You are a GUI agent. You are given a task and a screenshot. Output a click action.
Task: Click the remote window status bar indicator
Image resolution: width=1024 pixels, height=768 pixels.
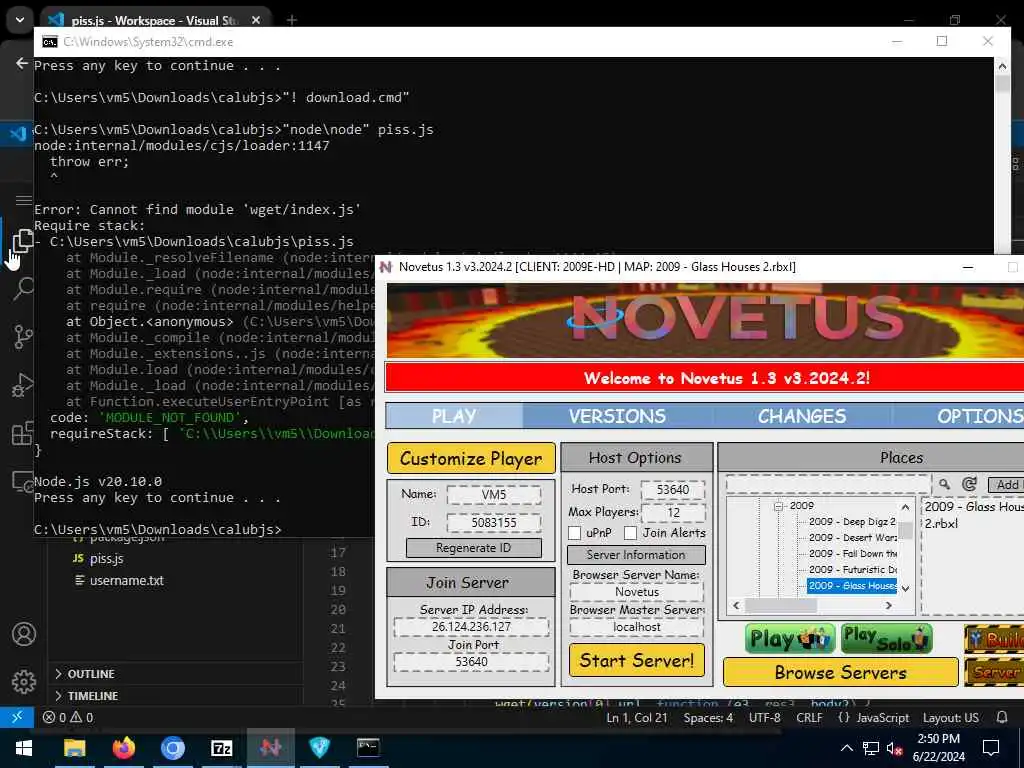point(17,717)
